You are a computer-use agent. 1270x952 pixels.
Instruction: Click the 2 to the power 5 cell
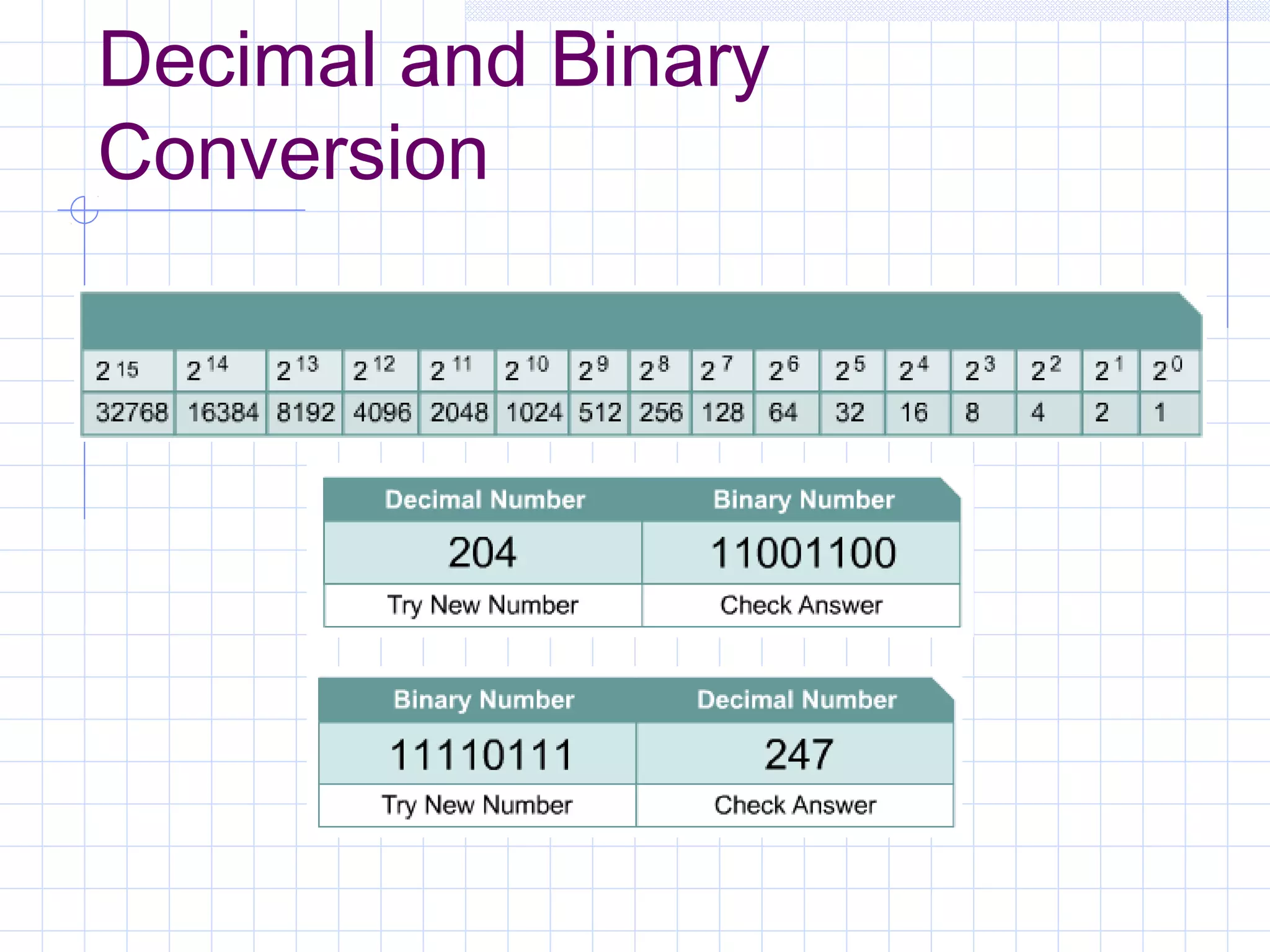click(x=853, y=371)
